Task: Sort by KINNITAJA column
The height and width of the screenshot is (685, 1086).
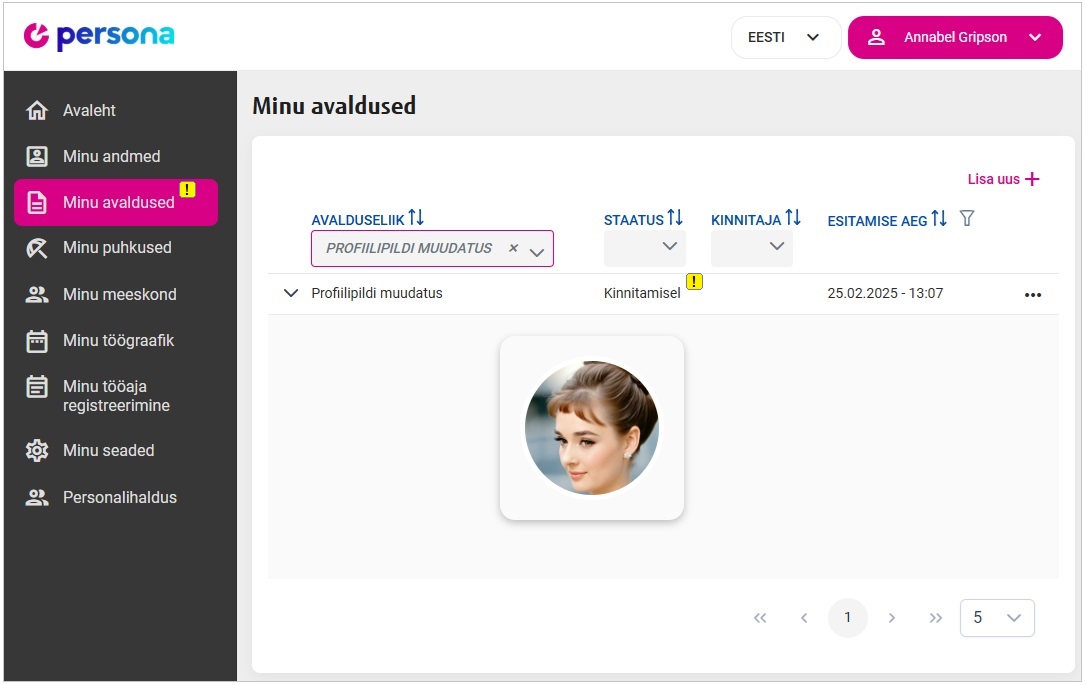Action: coord(793,218)
